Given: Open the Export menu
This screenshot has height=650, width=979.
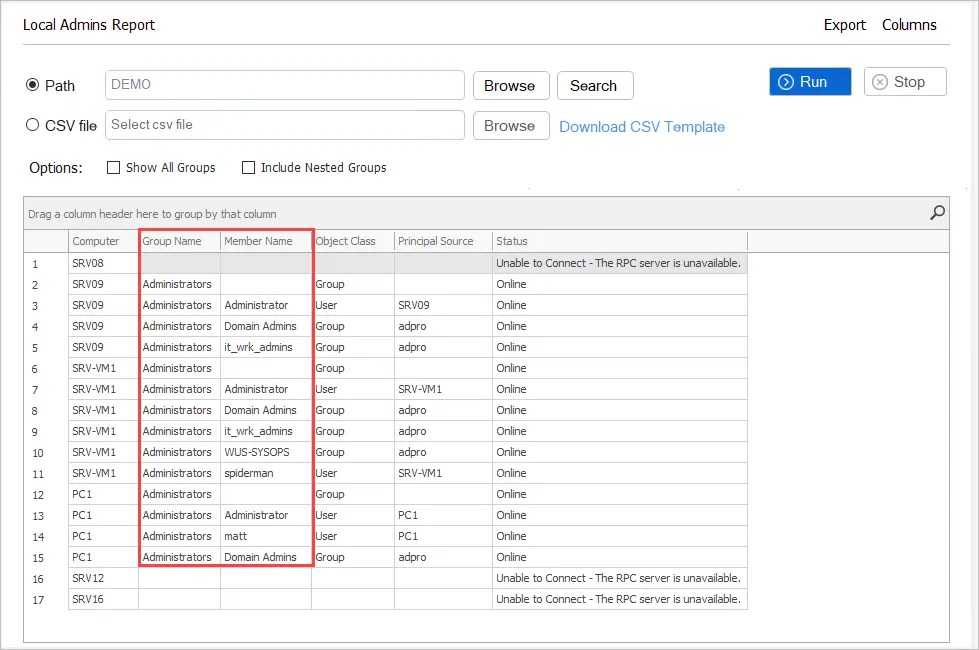Looking at the screenshot, I should (x=844, y=25).
